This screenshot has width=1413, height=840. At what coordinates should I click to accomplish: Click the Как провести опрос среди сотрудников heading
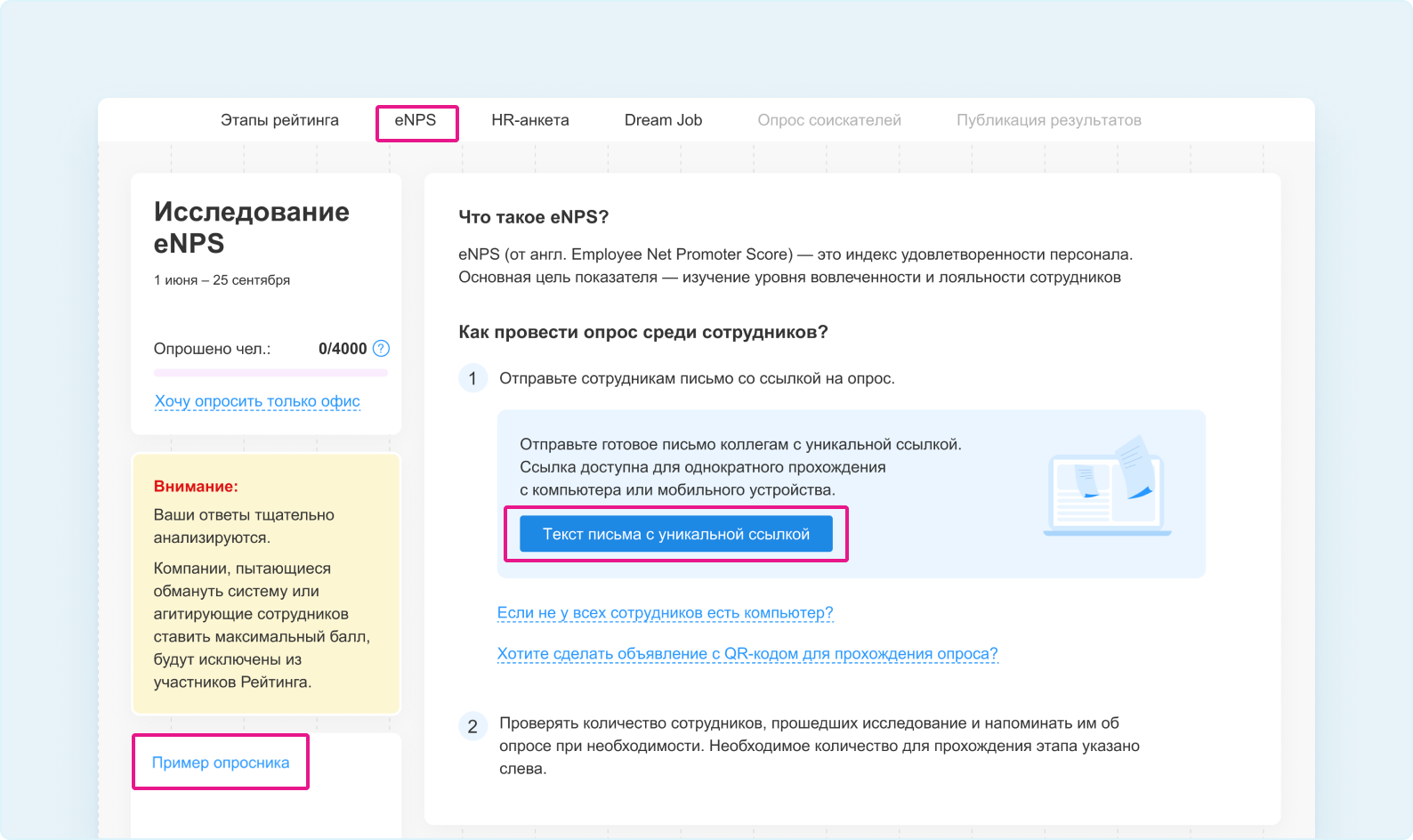[643, 332]
